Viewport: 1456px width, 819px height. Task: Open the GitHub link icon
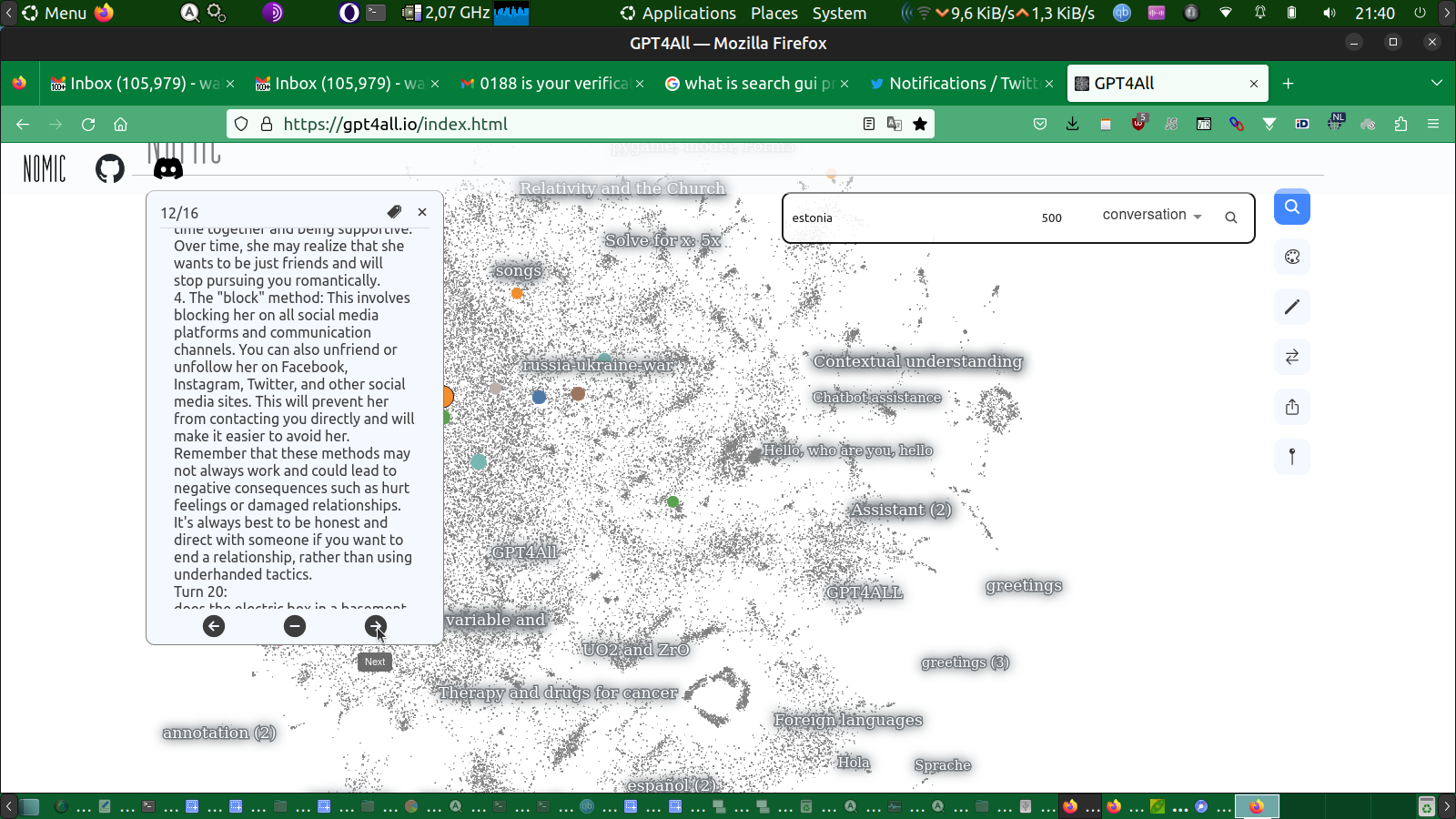point(110,168)
